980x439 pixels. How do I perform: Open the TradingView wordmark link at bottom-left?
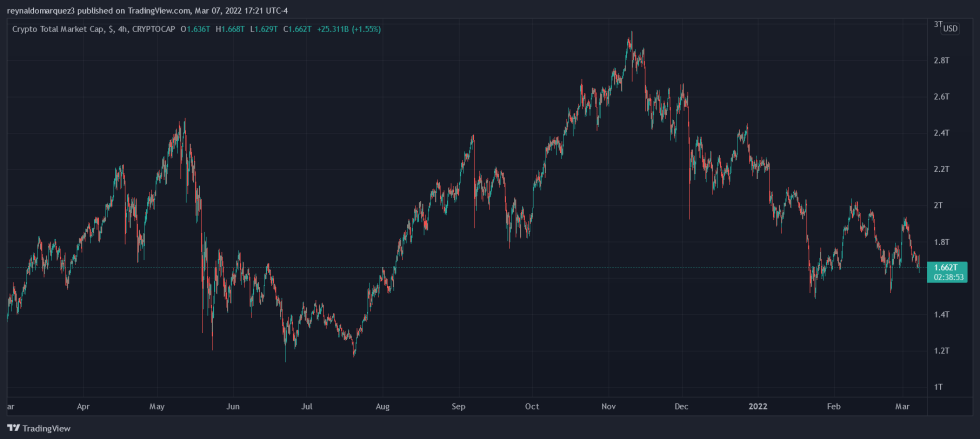tap(47, 428)
